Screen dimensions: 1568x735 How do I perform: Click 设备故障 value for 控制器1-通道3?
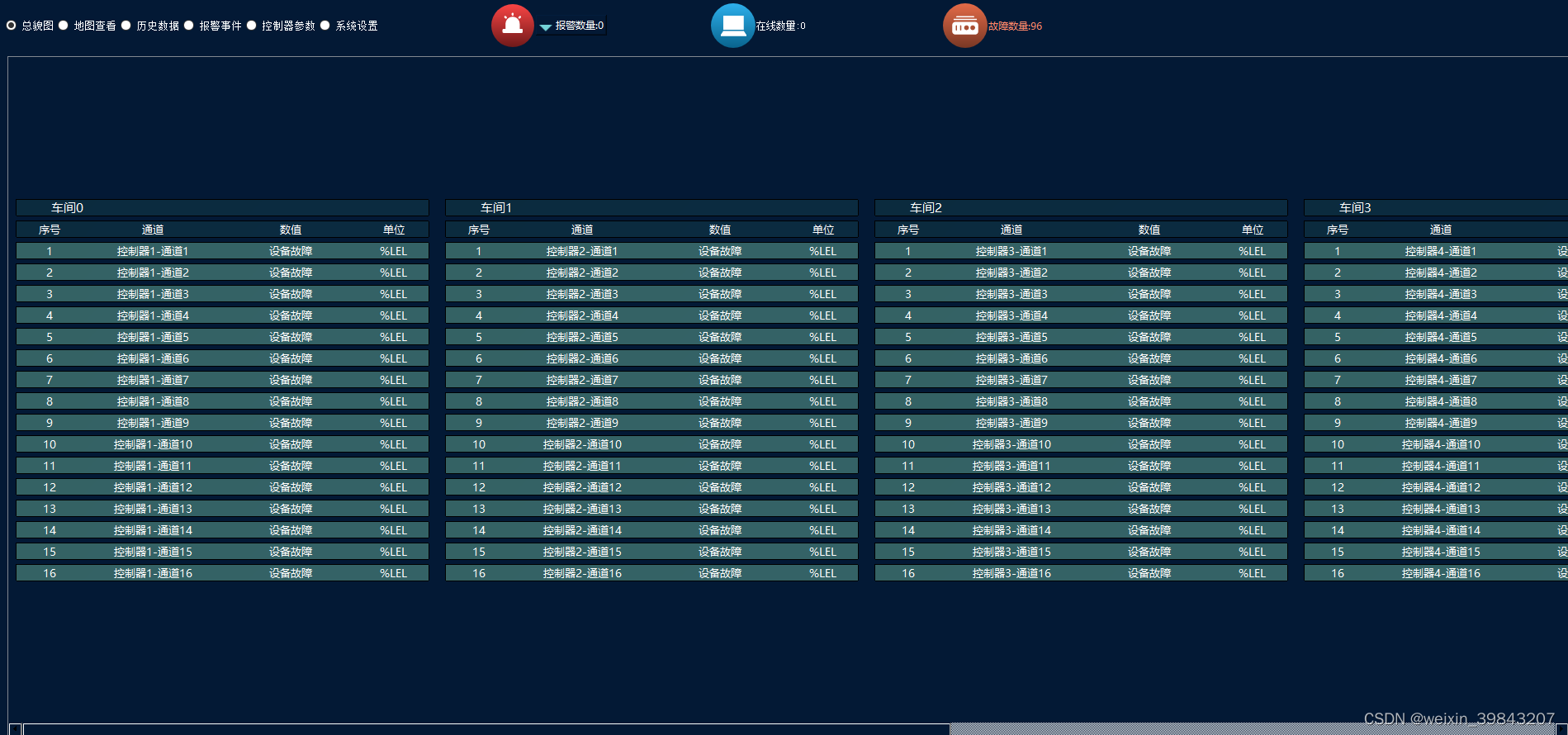291,294
